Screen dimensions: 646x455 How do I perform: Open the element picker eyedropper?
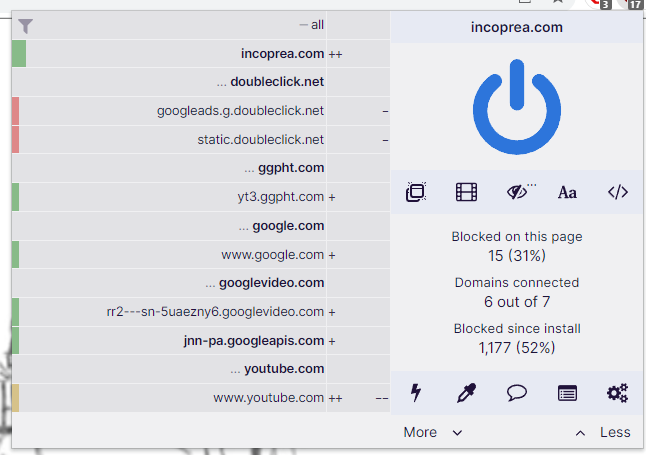tap(466, 392)
